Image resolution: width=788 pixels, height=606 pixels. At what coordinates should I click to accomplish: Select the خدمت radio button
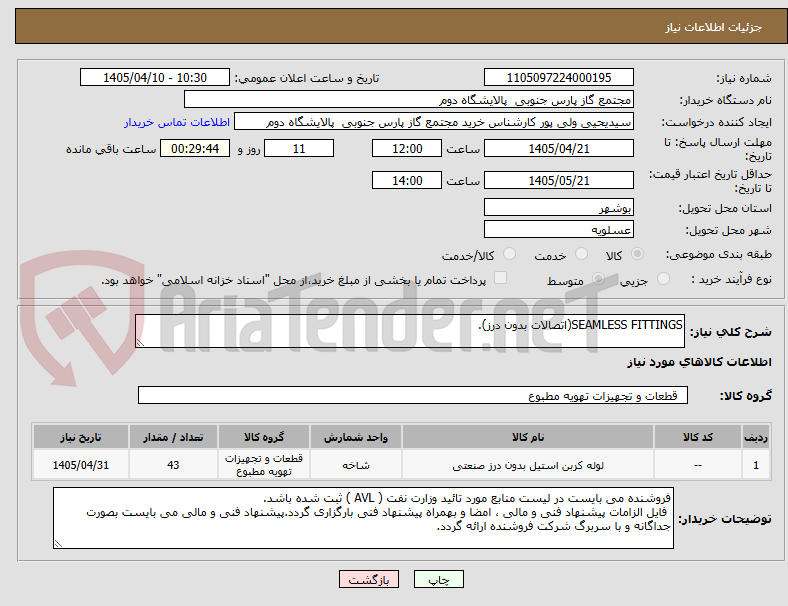(x=581, y=254)
